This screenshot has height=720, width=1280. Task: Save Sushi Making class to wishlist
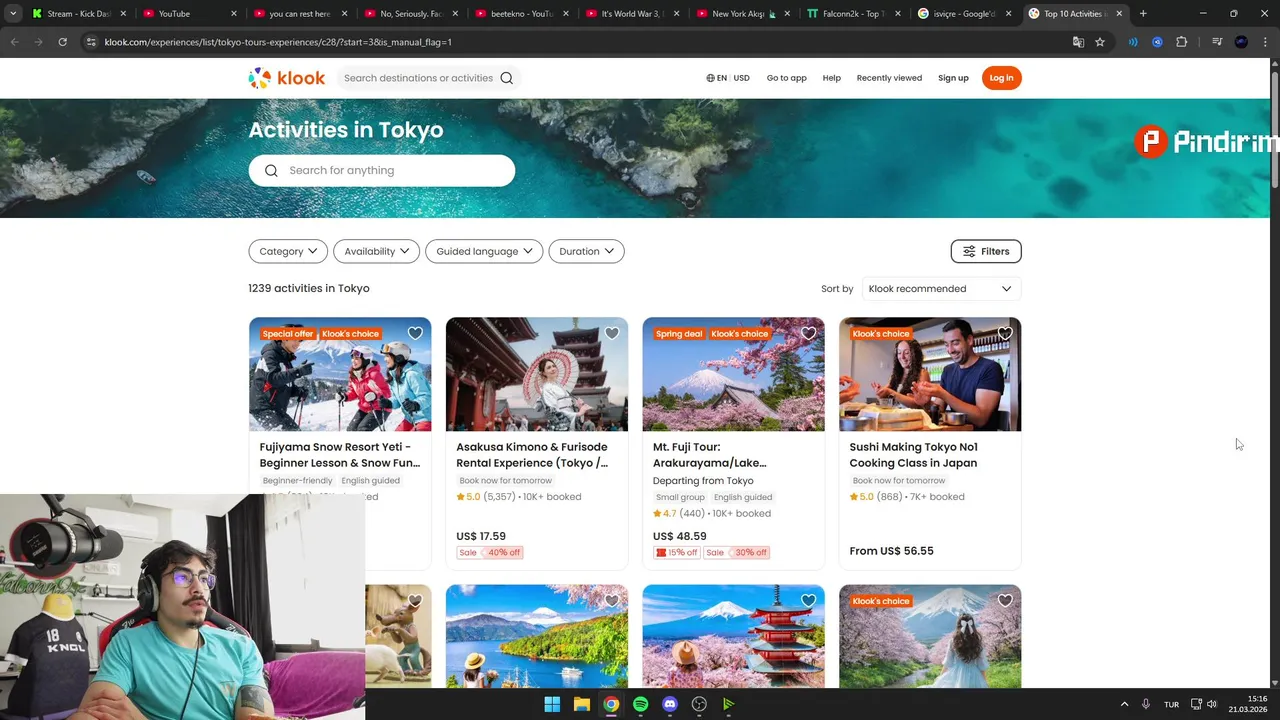tap(1005, 333)
